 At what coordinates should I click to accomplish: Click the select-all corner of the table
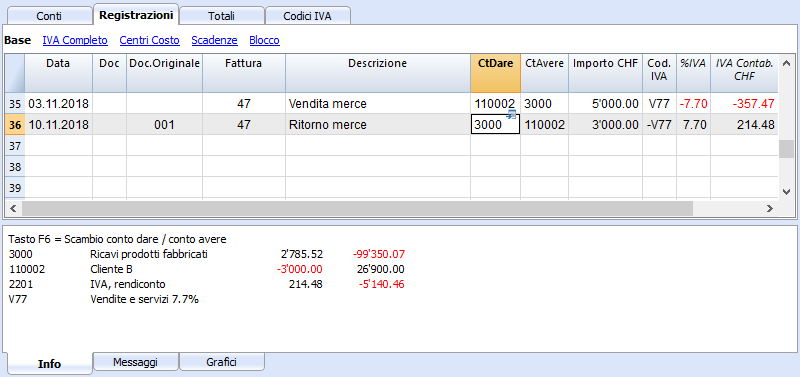(x=15, y=73)
